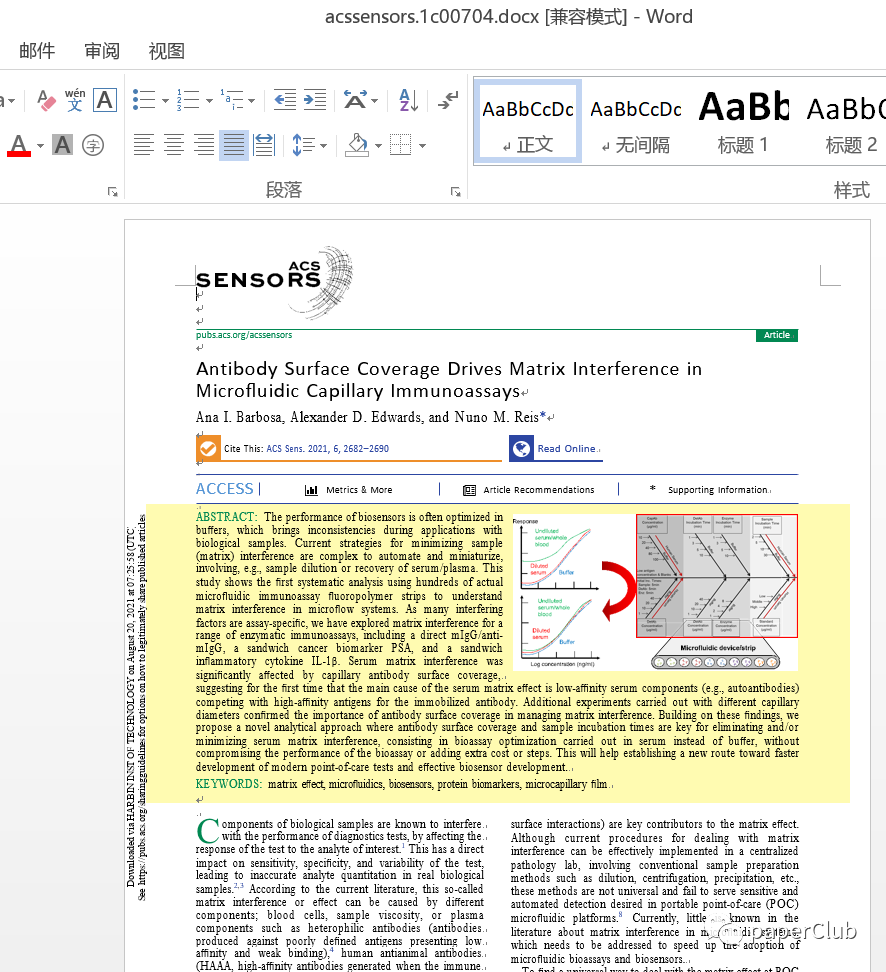Toggle justify alignment
886x972 pixels.
click(x=234, y=146)
